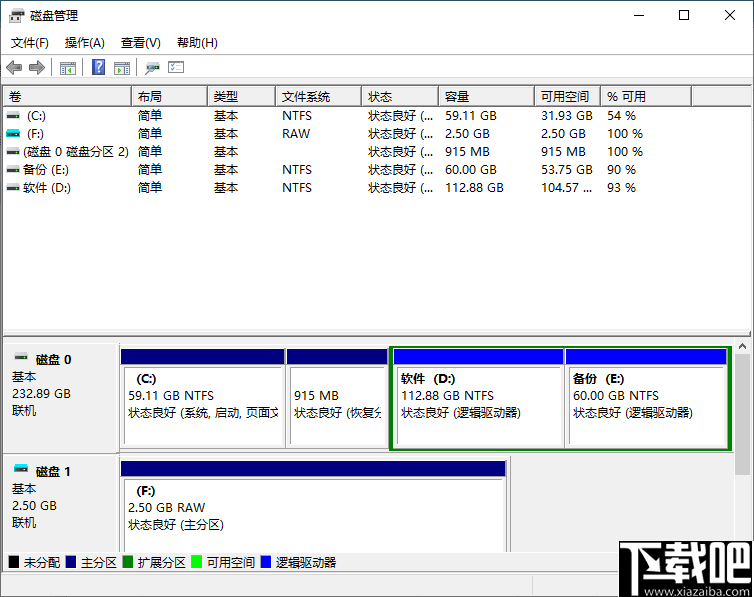Screen dimensions: 754x597
Task: Open the 查看(V) menu
Action: click(x=140, y=43)
